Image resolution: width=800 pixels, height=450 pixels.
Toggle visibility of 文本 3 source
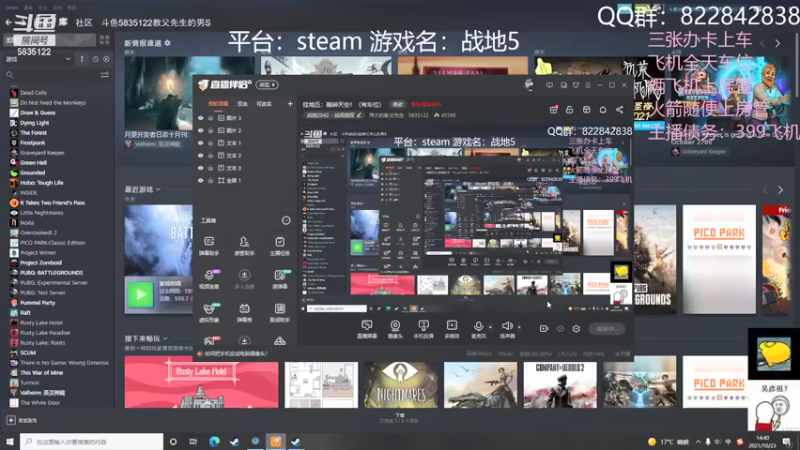point(201,168)
